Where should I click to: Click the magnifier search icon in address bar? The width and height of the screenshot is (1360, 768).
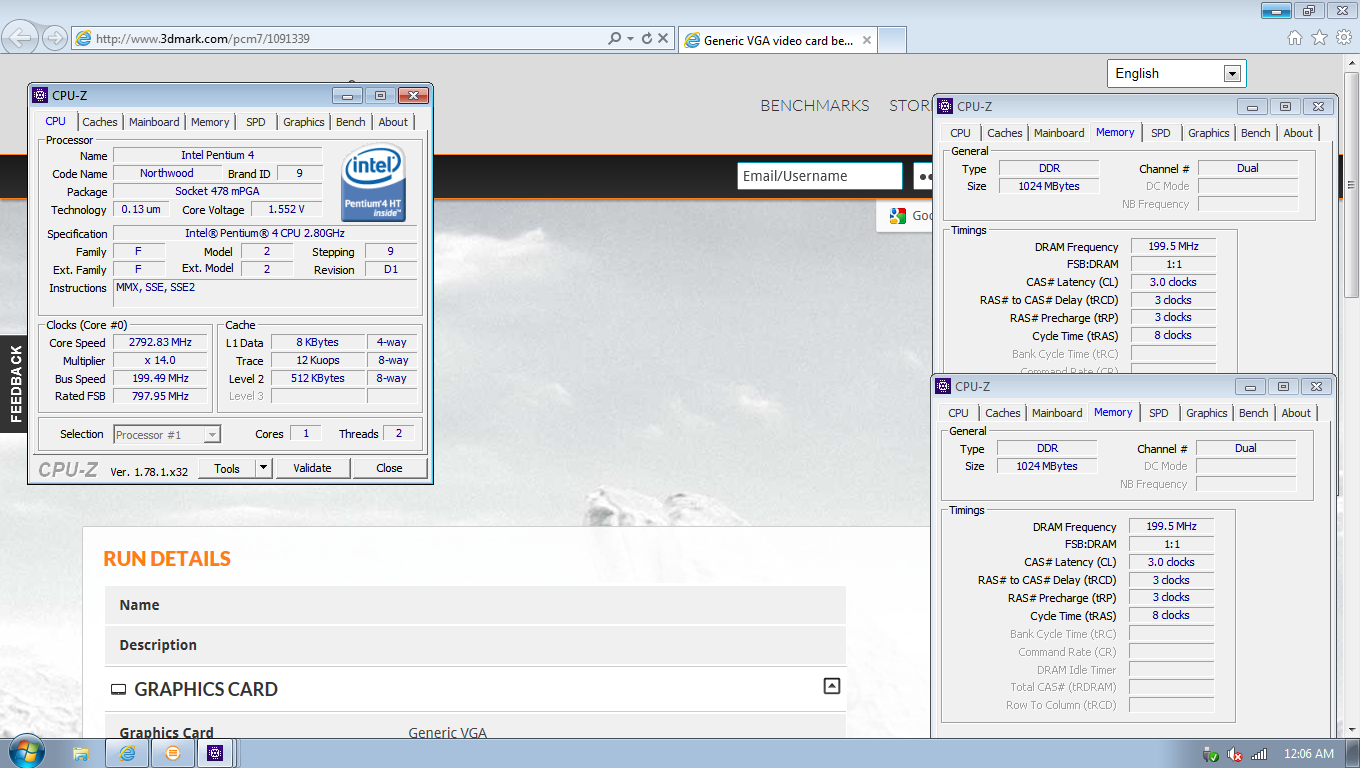pyautogui.click(x=614, y=39)
